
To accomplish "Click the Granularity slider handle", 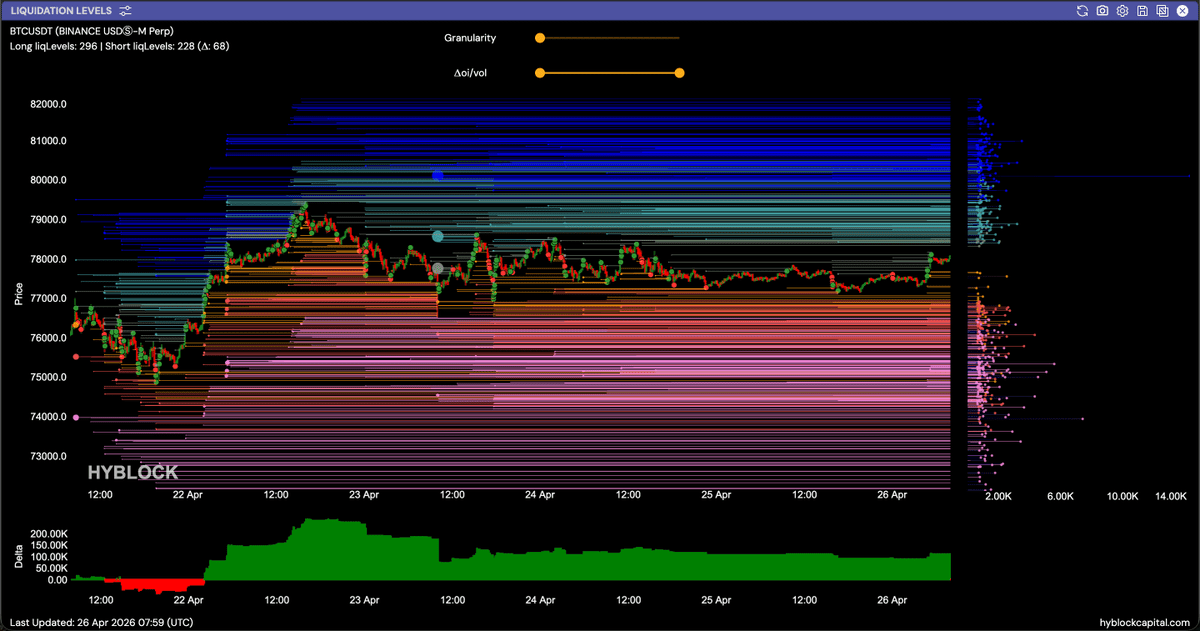I will click(x=540, y=38).
